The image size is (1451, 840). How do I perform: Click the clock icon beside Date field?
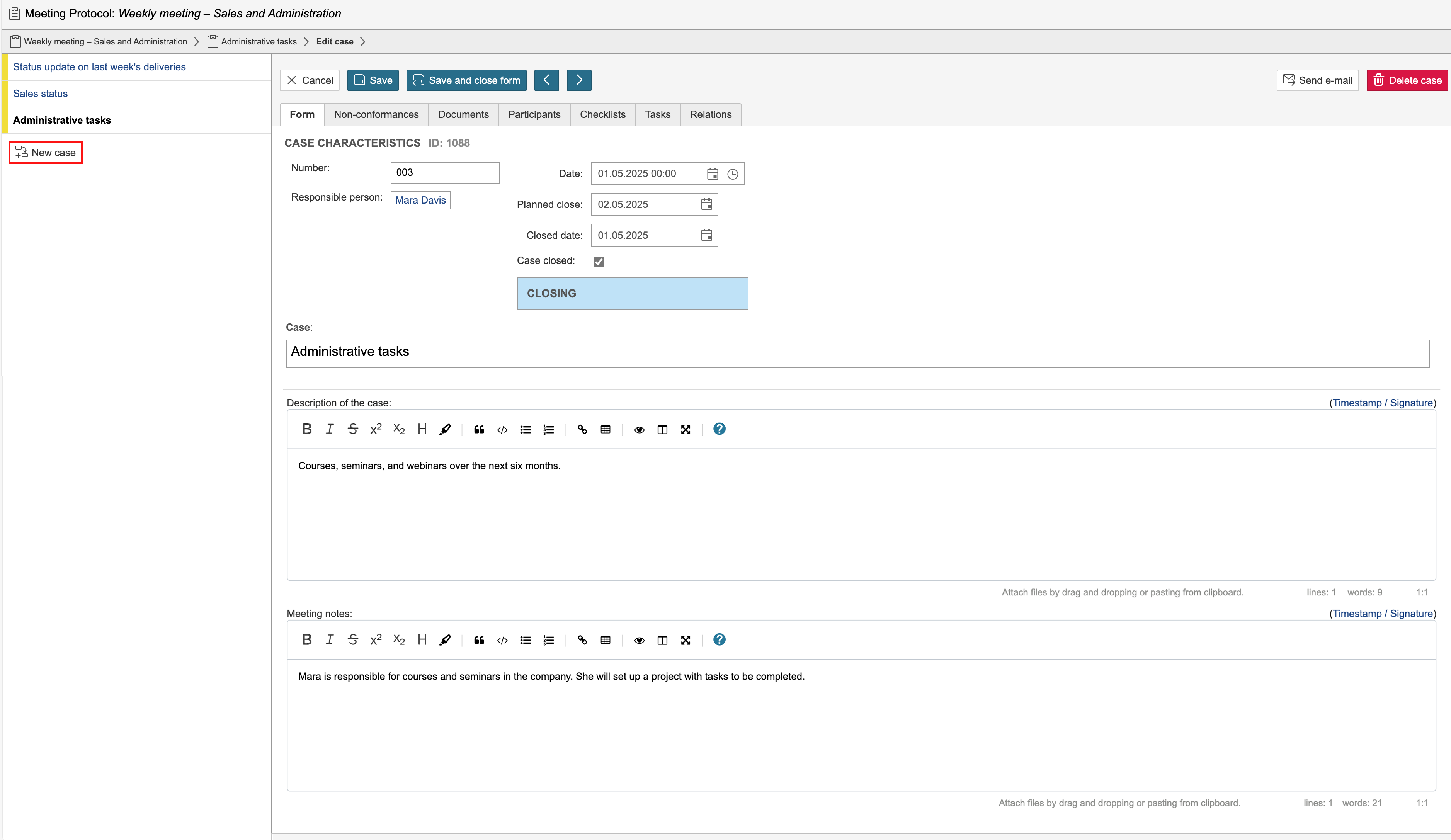(732, 174)
